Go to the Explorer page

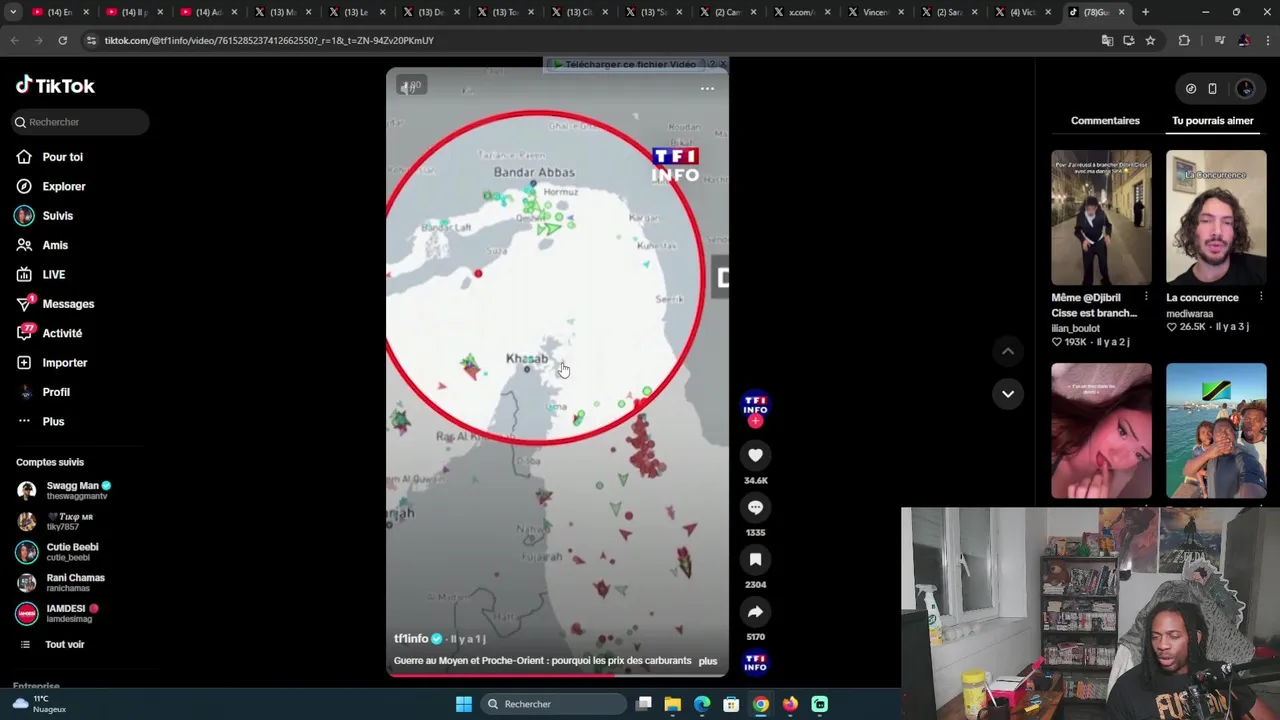pos(63,186)
